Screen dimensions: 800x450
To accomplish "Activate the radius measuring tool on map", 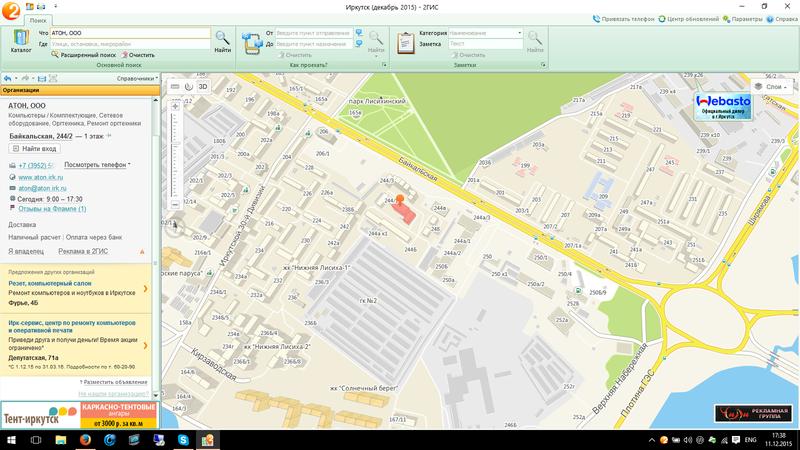I will tap(189, 87).
